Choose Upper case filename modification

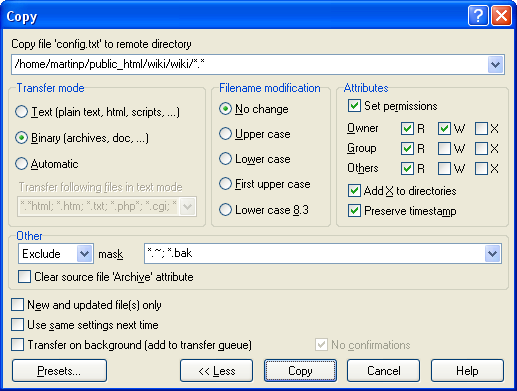click(225, 134)
